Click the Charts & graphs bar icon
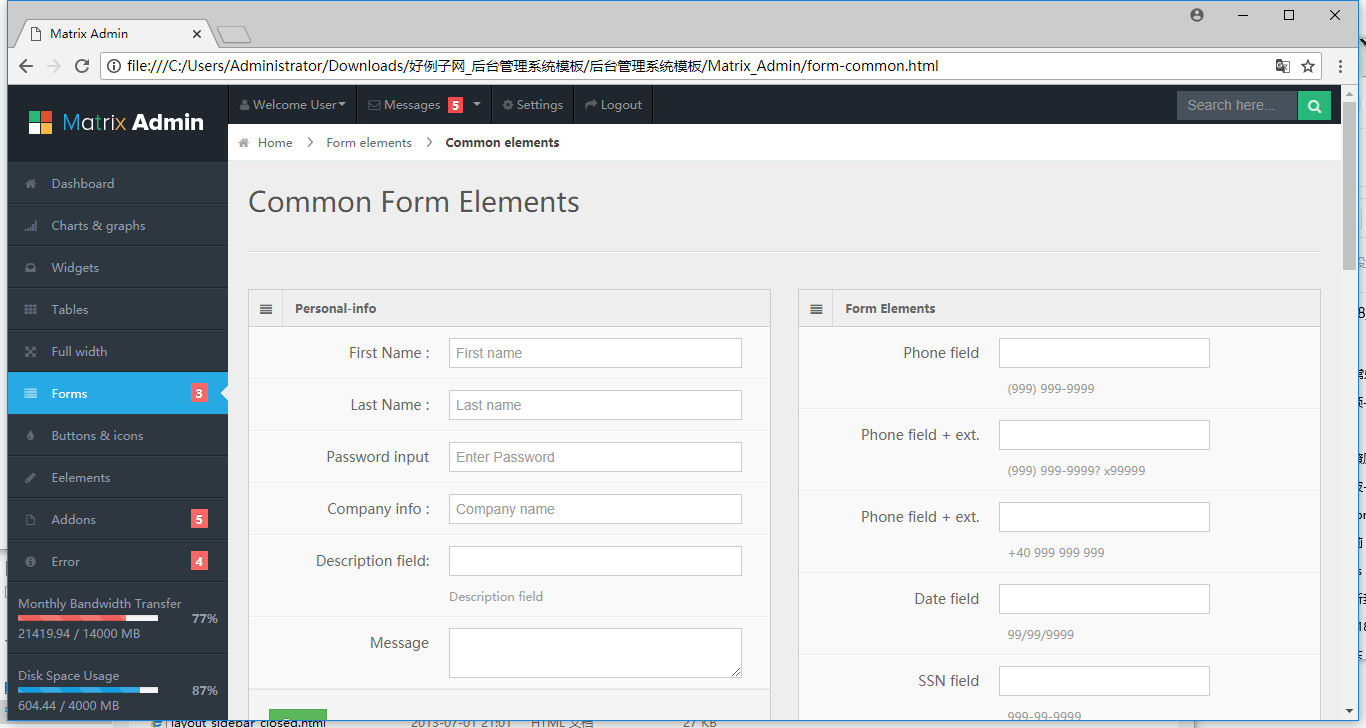 coord(30,226)
